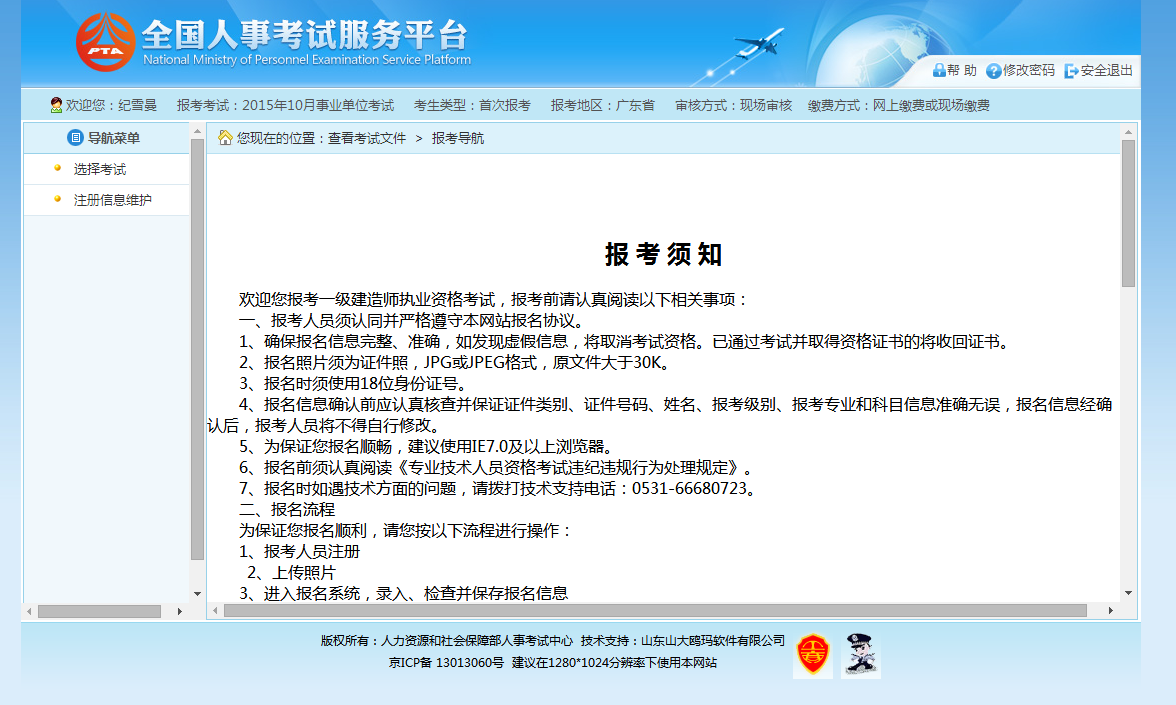Click the 报考须知 heading
The image size is (1176, 705).
(x=664, y=254)
